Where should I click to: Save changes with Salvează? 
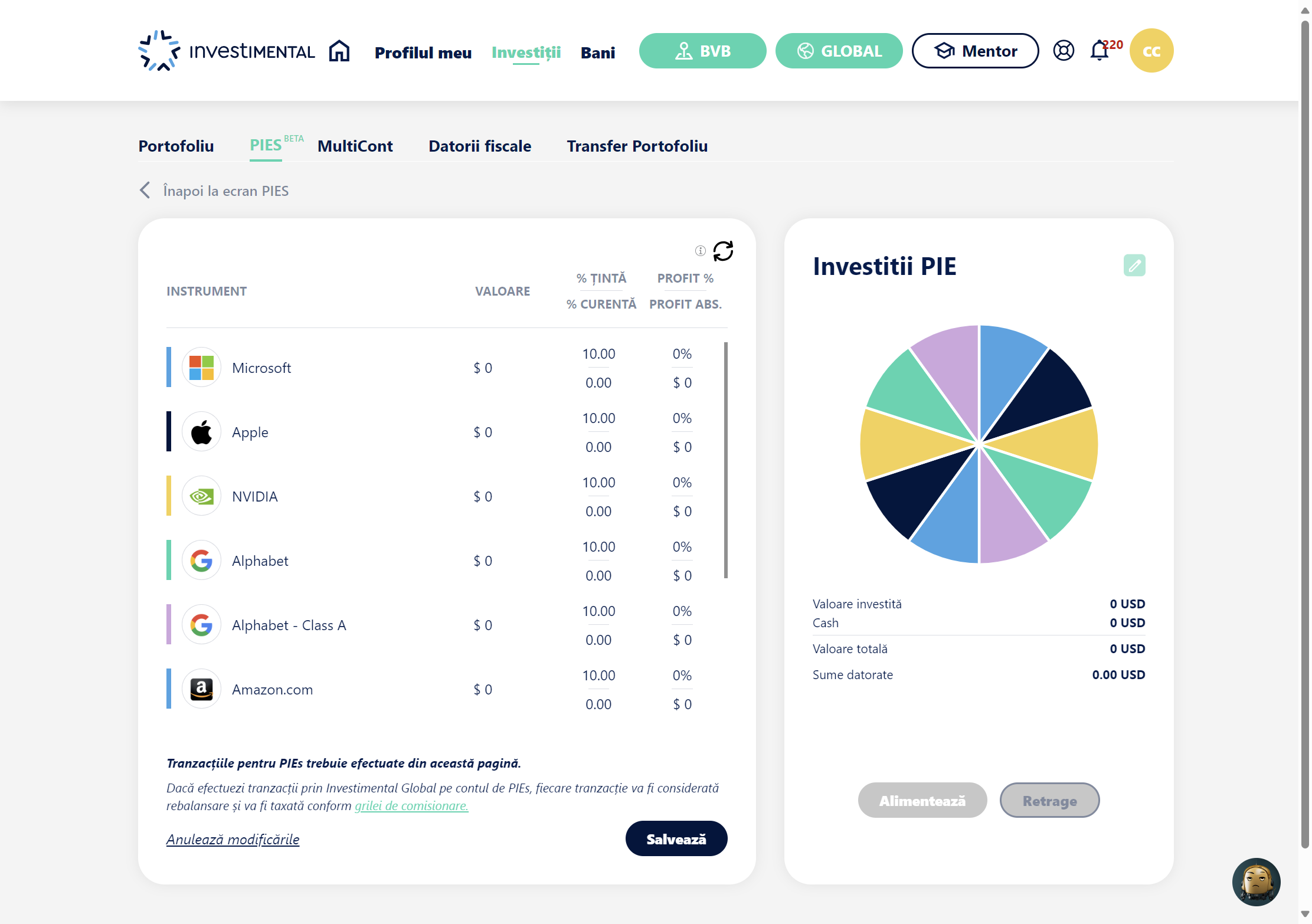tap(676, 838)
